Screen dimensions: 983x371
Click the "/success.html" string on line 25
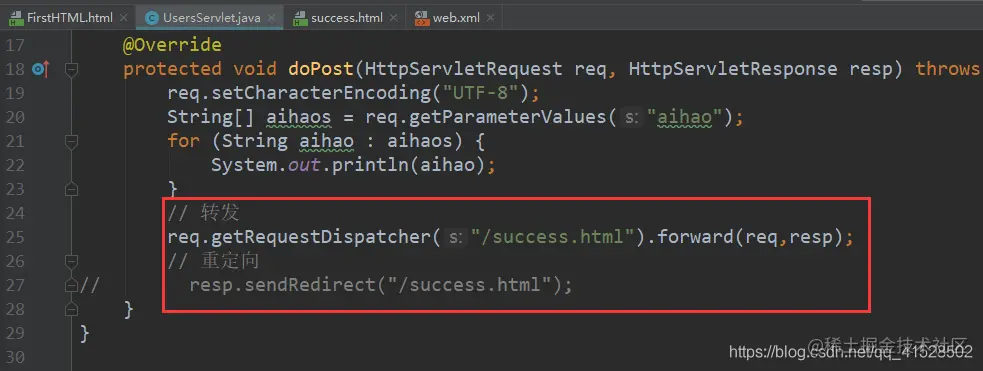[x=552, y=237]
